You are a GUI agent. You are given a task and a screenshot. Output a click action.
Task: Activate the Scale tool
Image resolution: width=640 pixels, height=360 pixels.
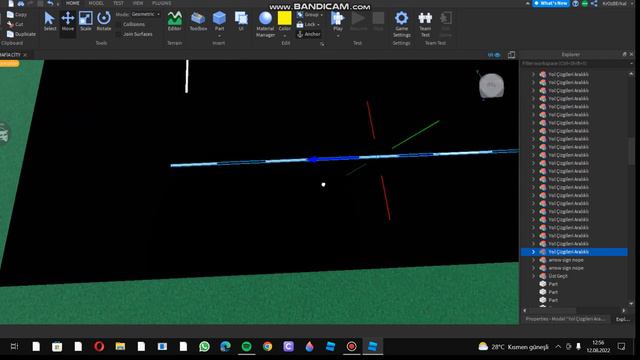pyautogui.click(x=86, y=21)
